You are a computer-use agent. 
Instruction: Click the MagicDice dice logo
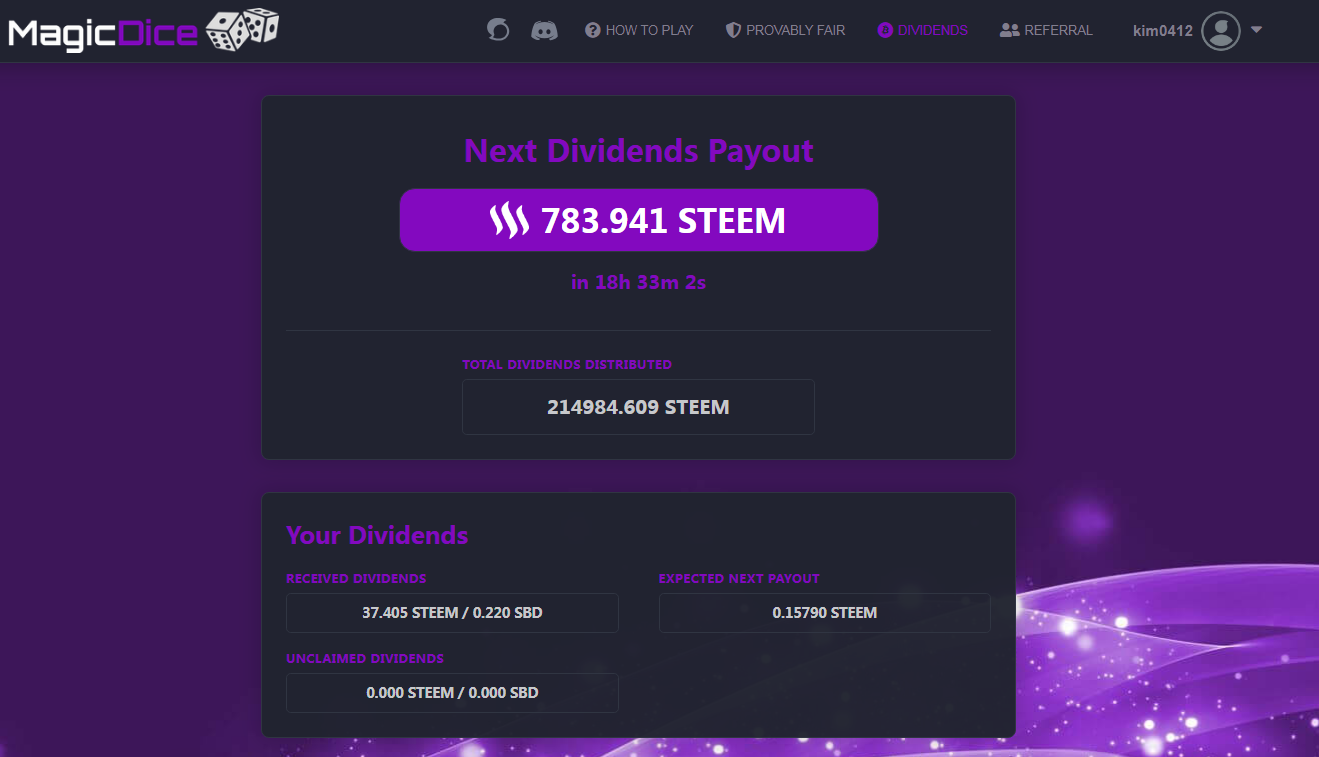pos(242,29)
